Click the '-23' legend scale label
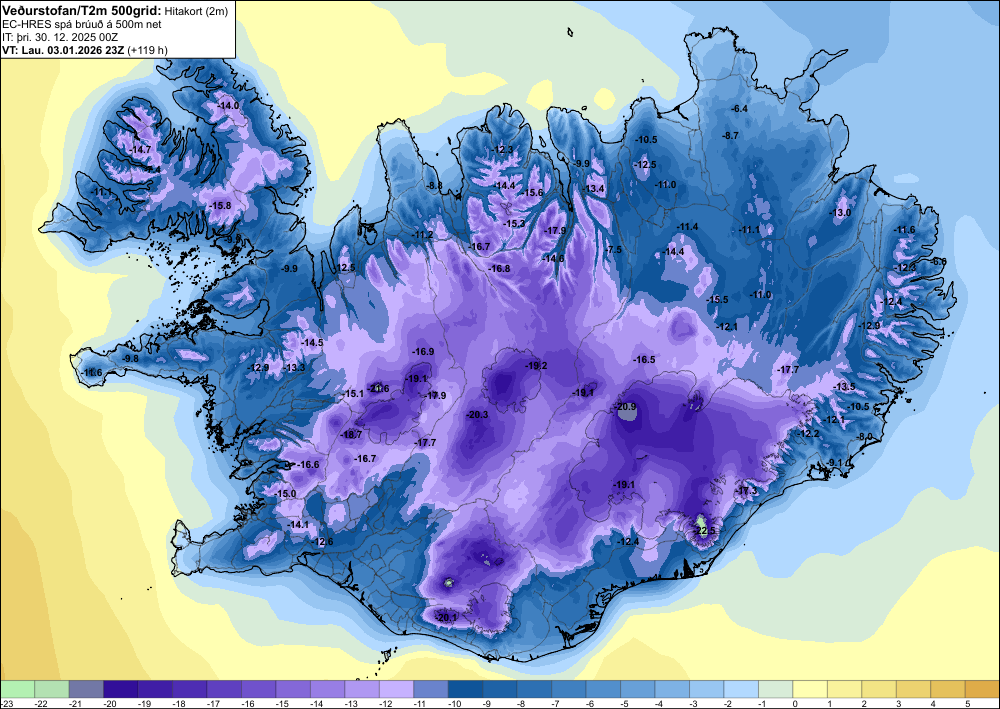This screenshot has width=1000, height=709. pos(6,703)
